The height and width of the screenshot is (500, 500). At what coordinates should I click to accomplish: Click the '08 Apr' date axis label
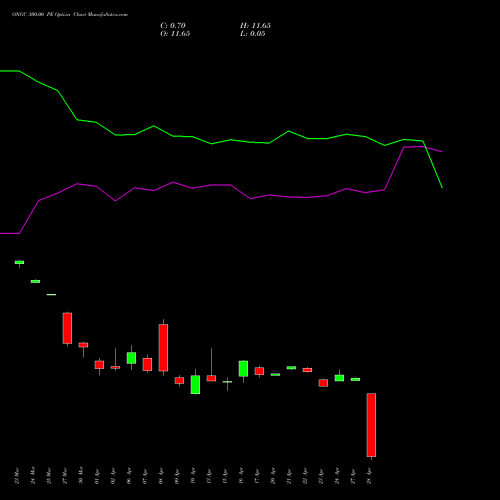click(x=161, y=477)
